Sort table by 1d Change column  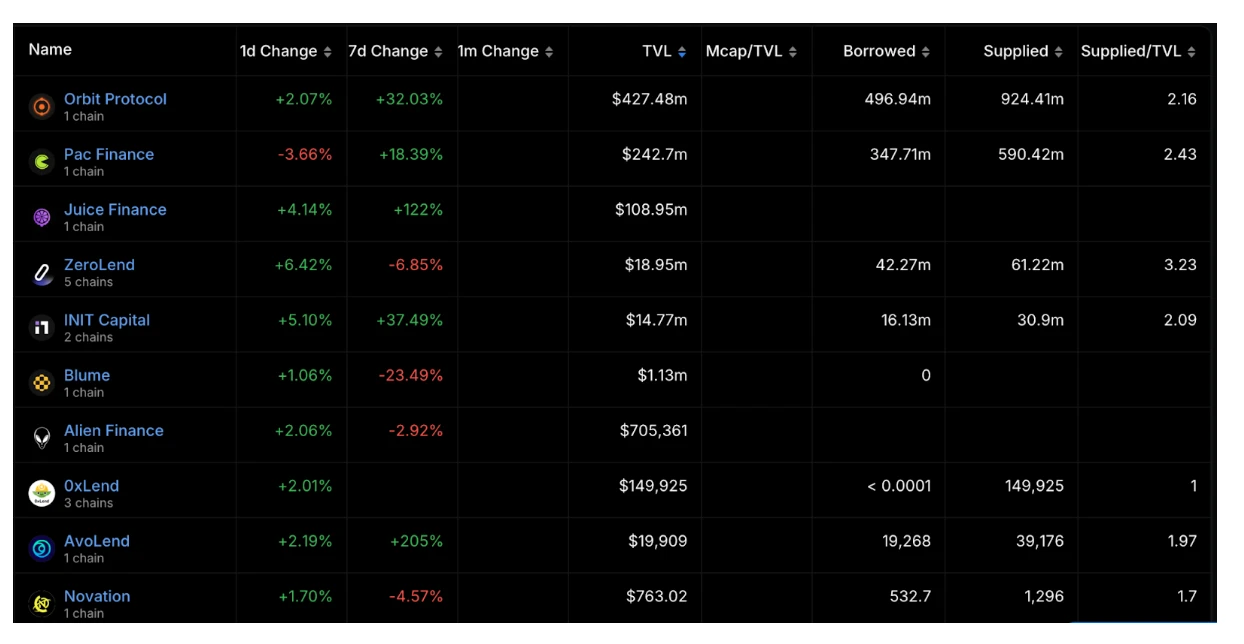pos(285,51)
